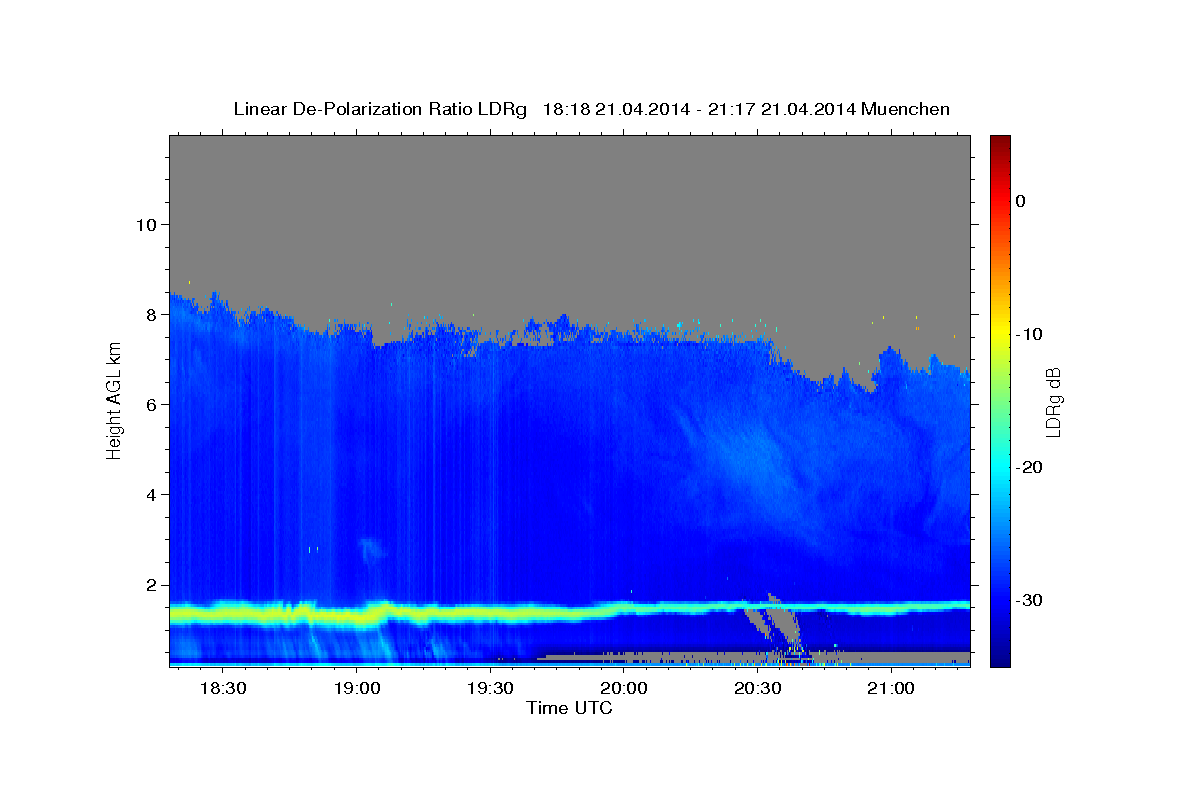
Task: Click the colorbar value -20 label
Action: tap(1030, 467)
